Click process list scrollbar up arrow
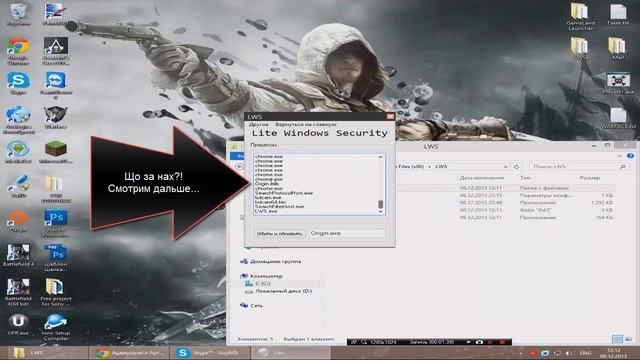The height and width of the screenshot is (360, 640). tap(380, 157)
